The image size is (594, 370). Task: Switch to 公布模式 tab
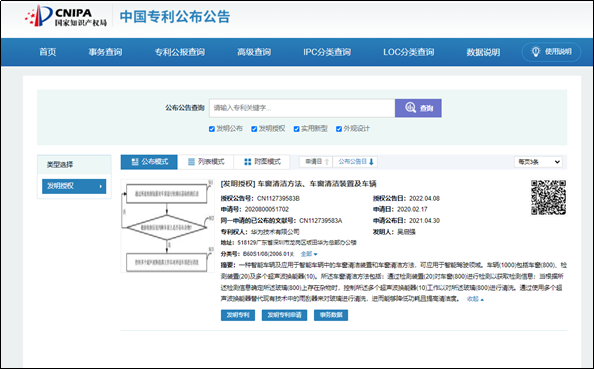(149, 162)
